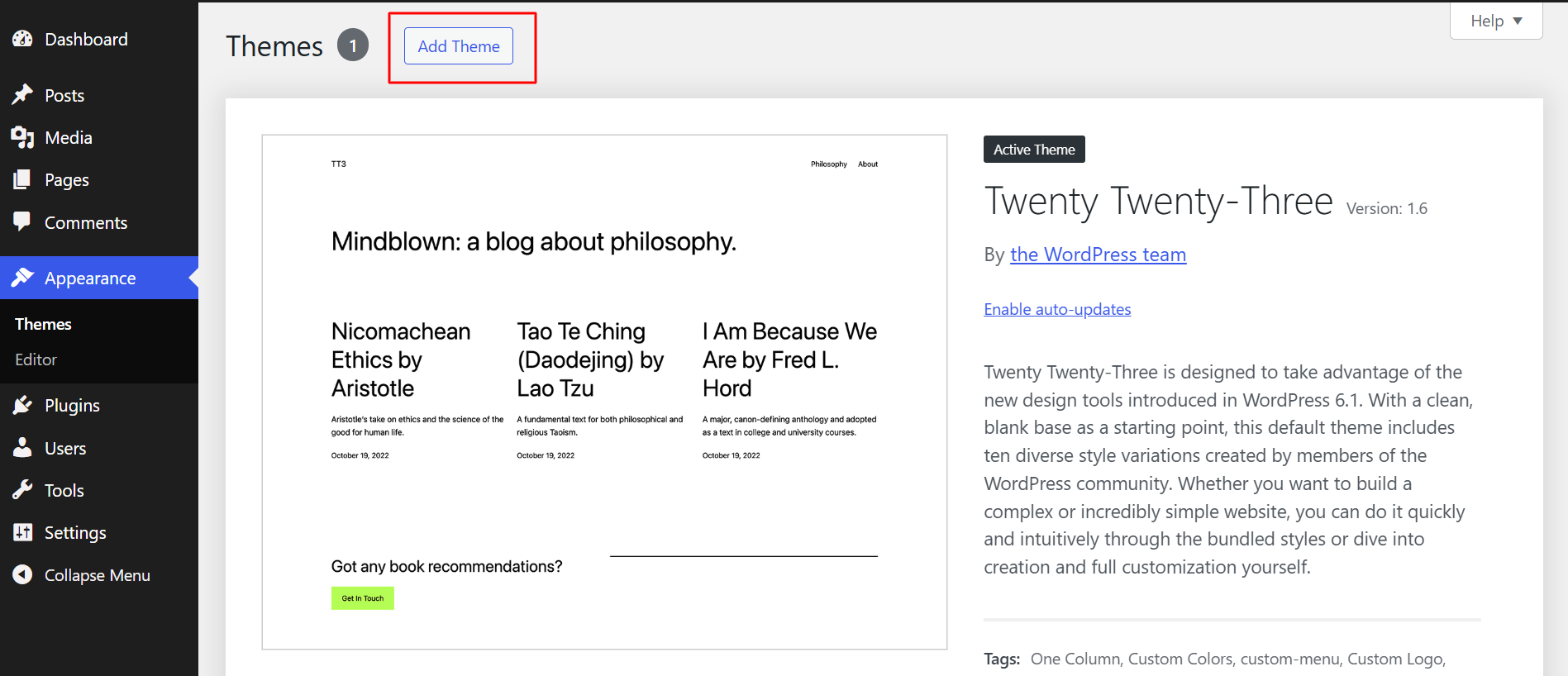This screenshot has height=676, width=1568.
Task: Click the Tags label text
Action: coord(1002,659)
